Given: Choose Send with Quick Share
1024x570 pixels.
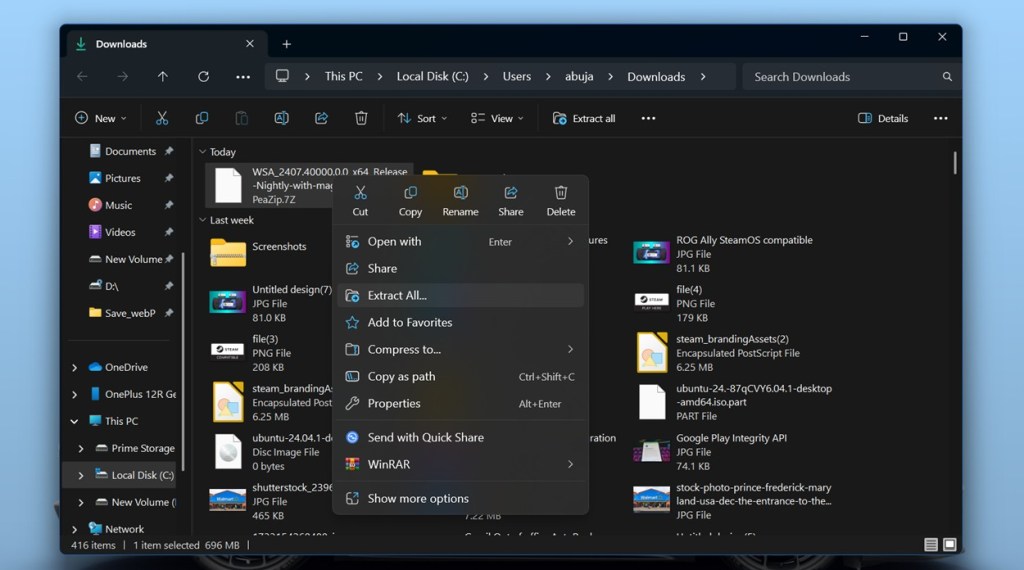Looking at the screenshot, I should [x=460, y=437].
